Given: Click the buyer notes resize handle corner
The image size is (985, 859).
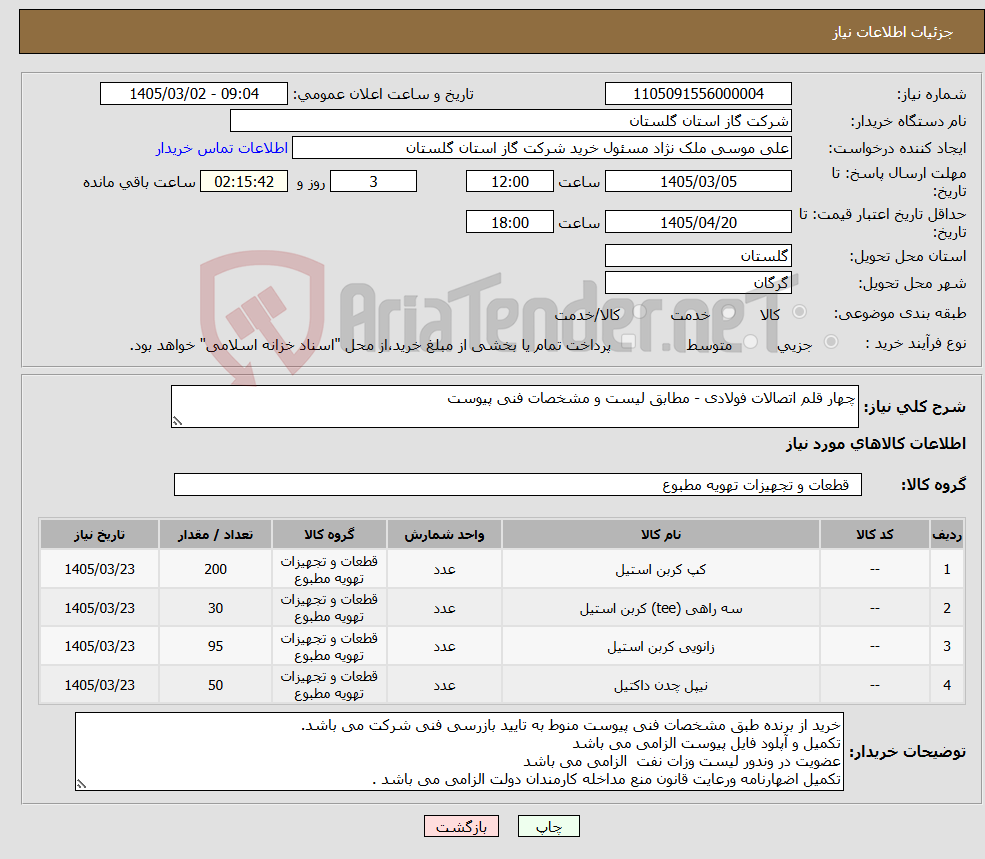Looking at the screenshot, I should point(81,784).
